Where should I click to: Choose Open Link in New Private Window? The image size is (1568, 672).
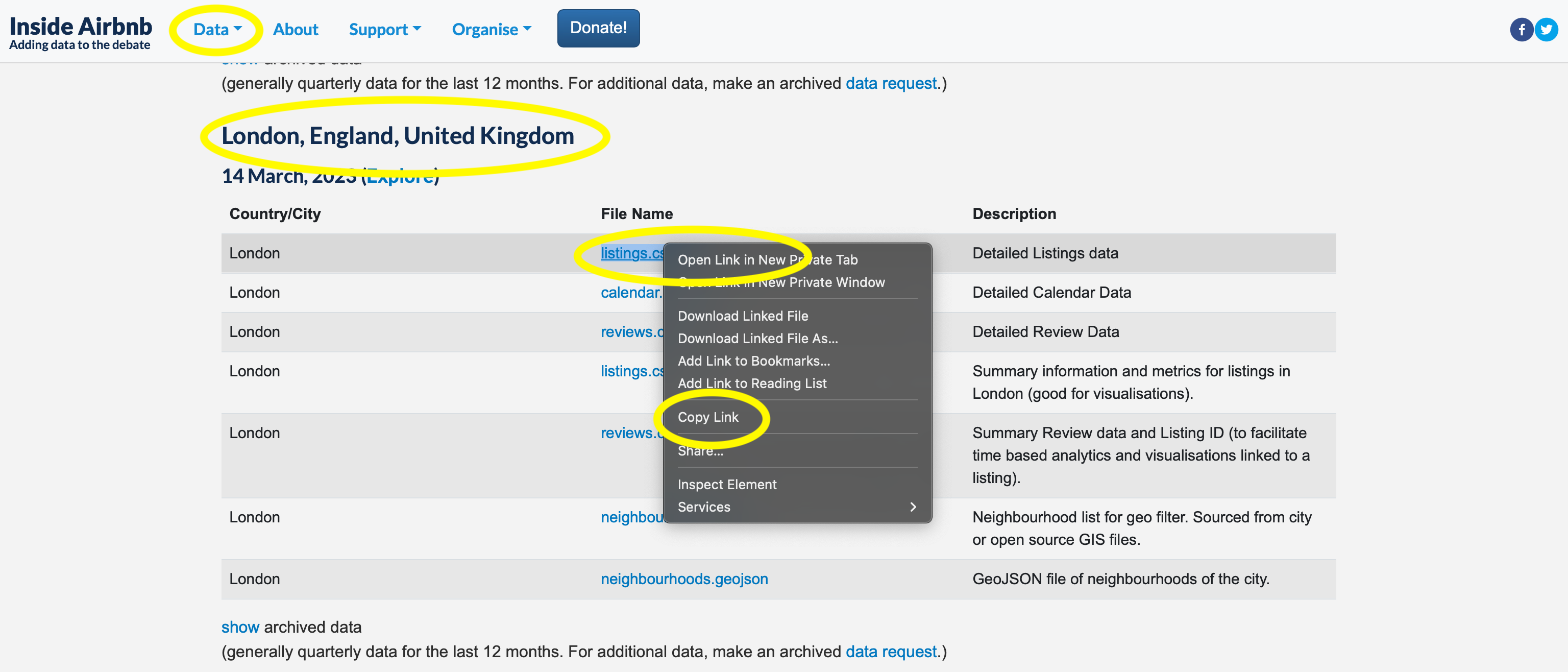click(x=781, y=282)
